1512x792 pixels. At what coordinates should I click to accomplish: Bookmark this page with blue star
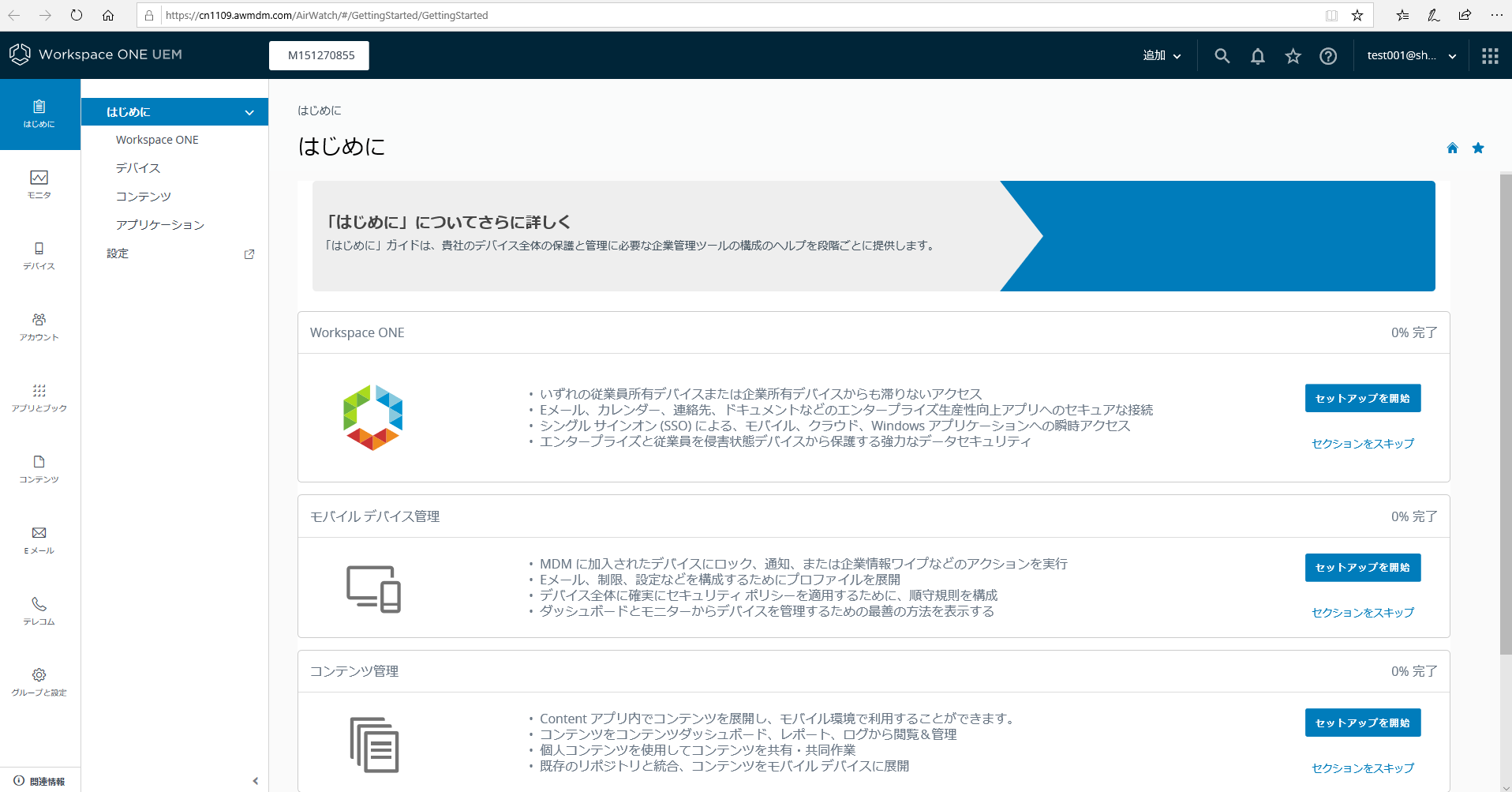[x=1478, y=148]
